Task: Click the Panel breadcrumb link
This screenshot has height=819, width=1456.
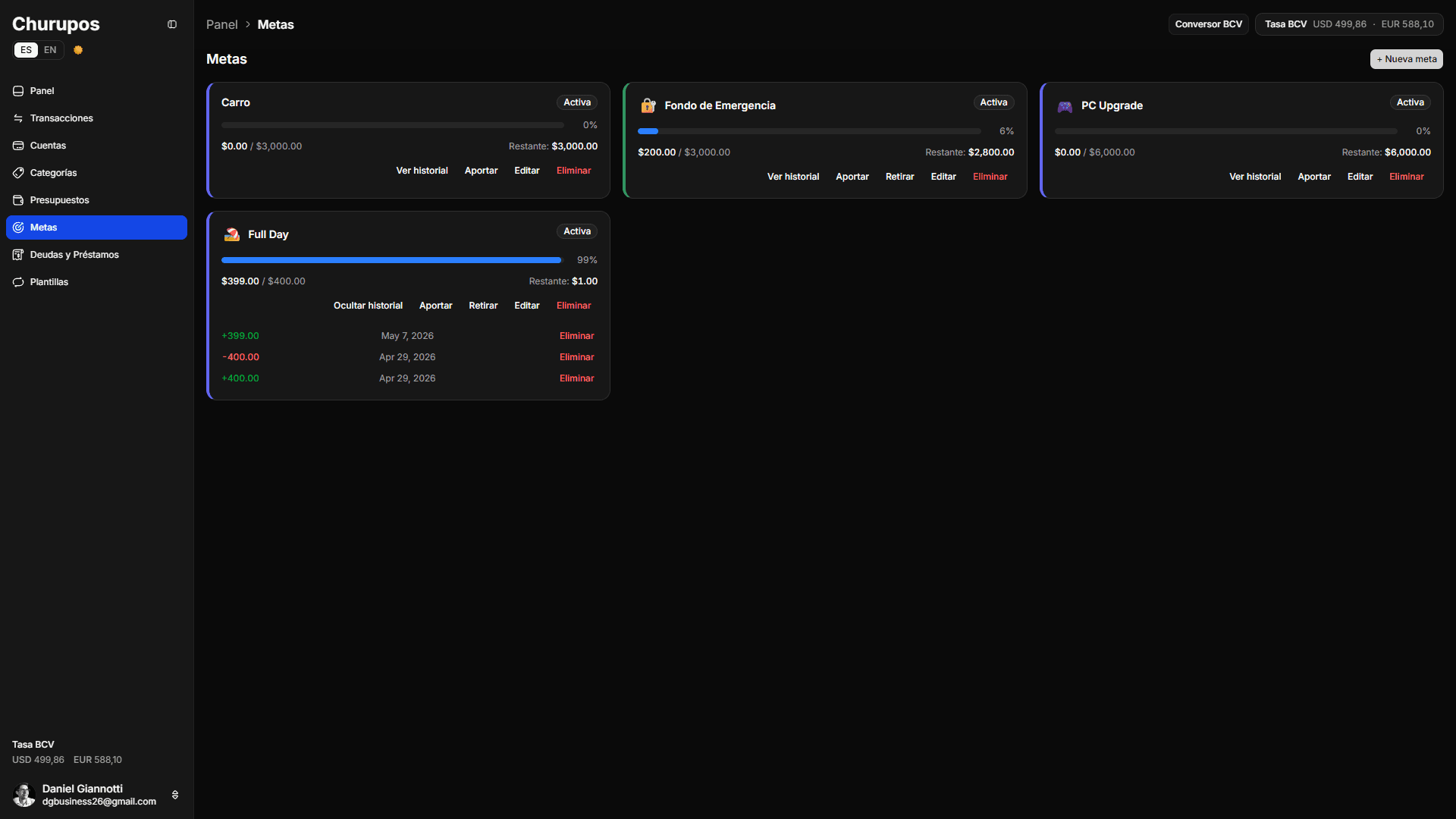Action: [221, 24]
